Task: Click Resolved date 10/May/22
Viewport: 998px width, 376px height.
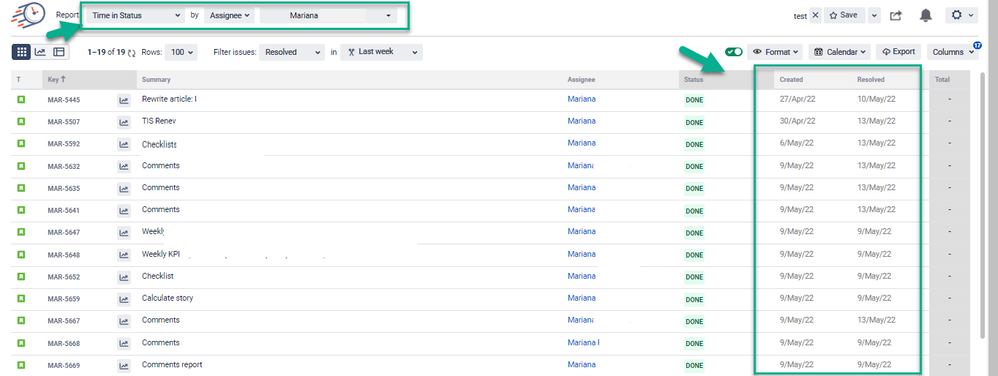Action: 876,99
